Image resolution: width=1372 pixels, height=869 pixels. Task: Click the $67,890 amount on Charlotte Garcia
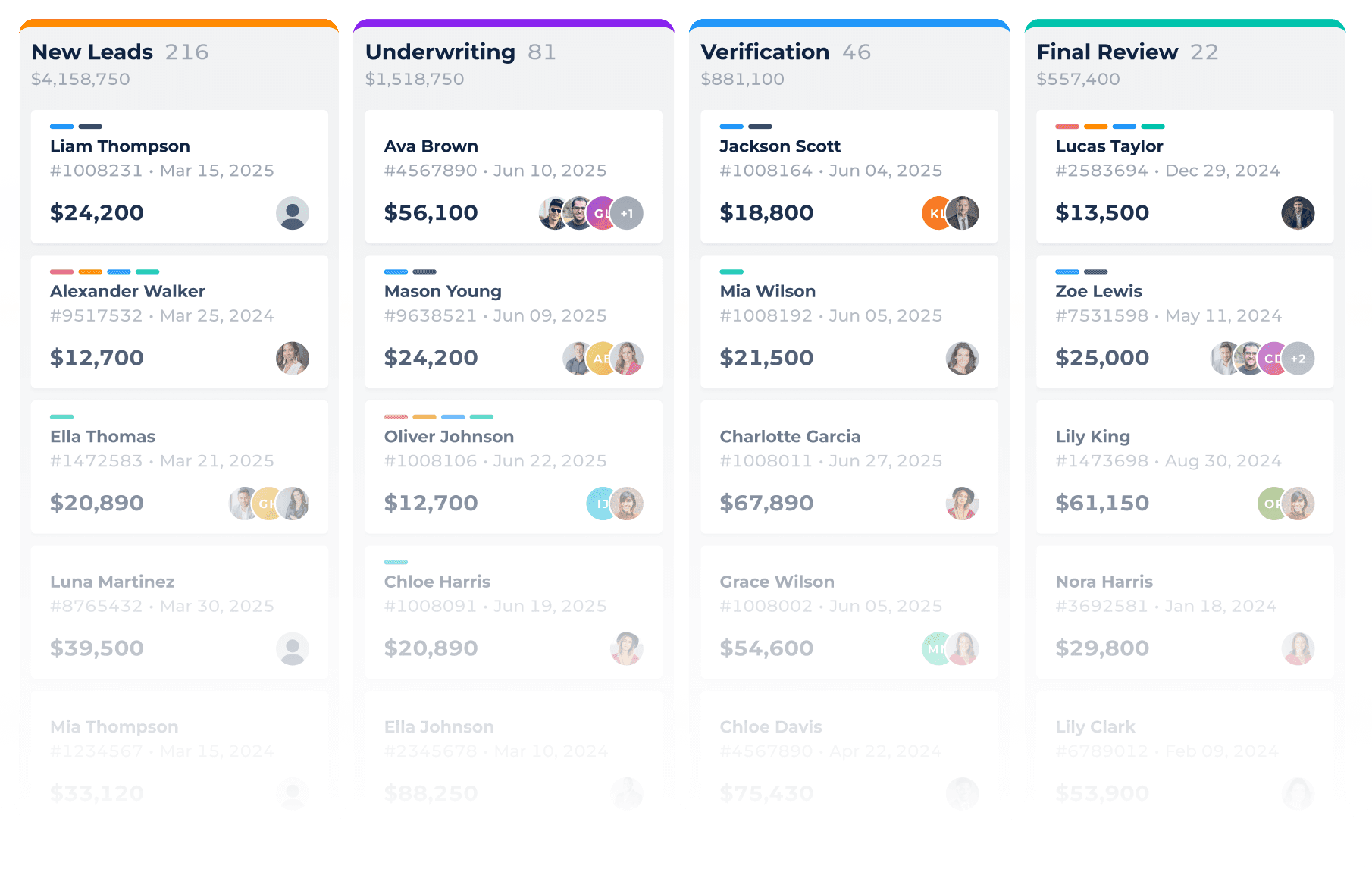pyautogui.click(x=766, y=503)
